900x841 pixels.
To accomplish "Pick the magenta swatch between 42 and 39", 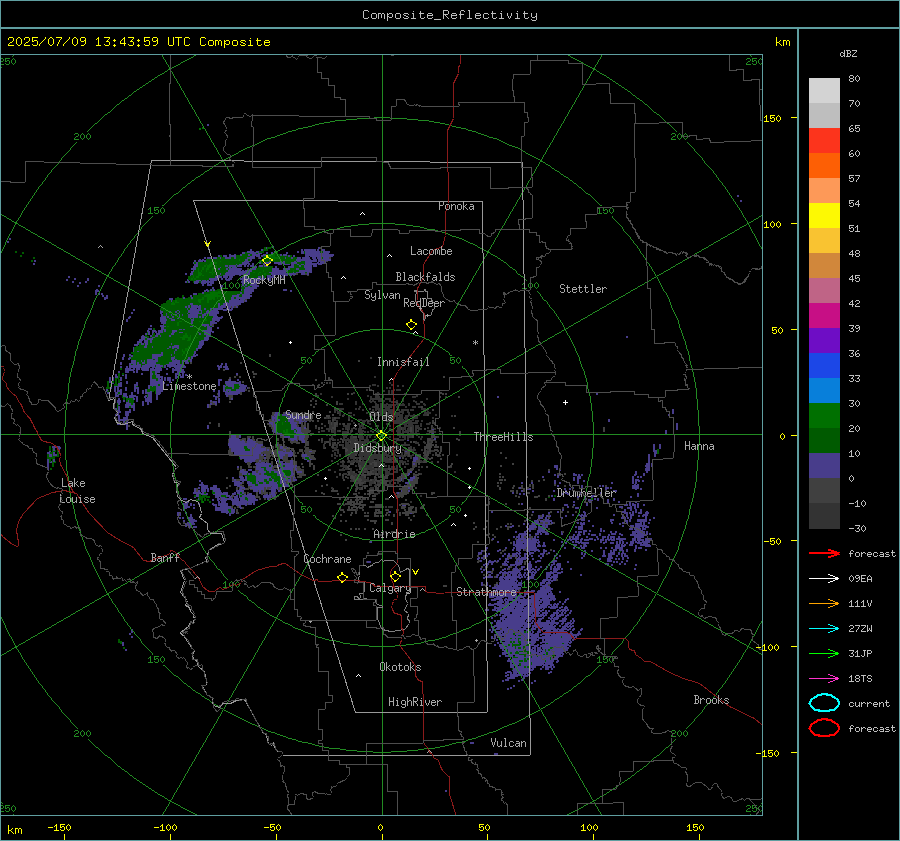I will pos(824,315).
